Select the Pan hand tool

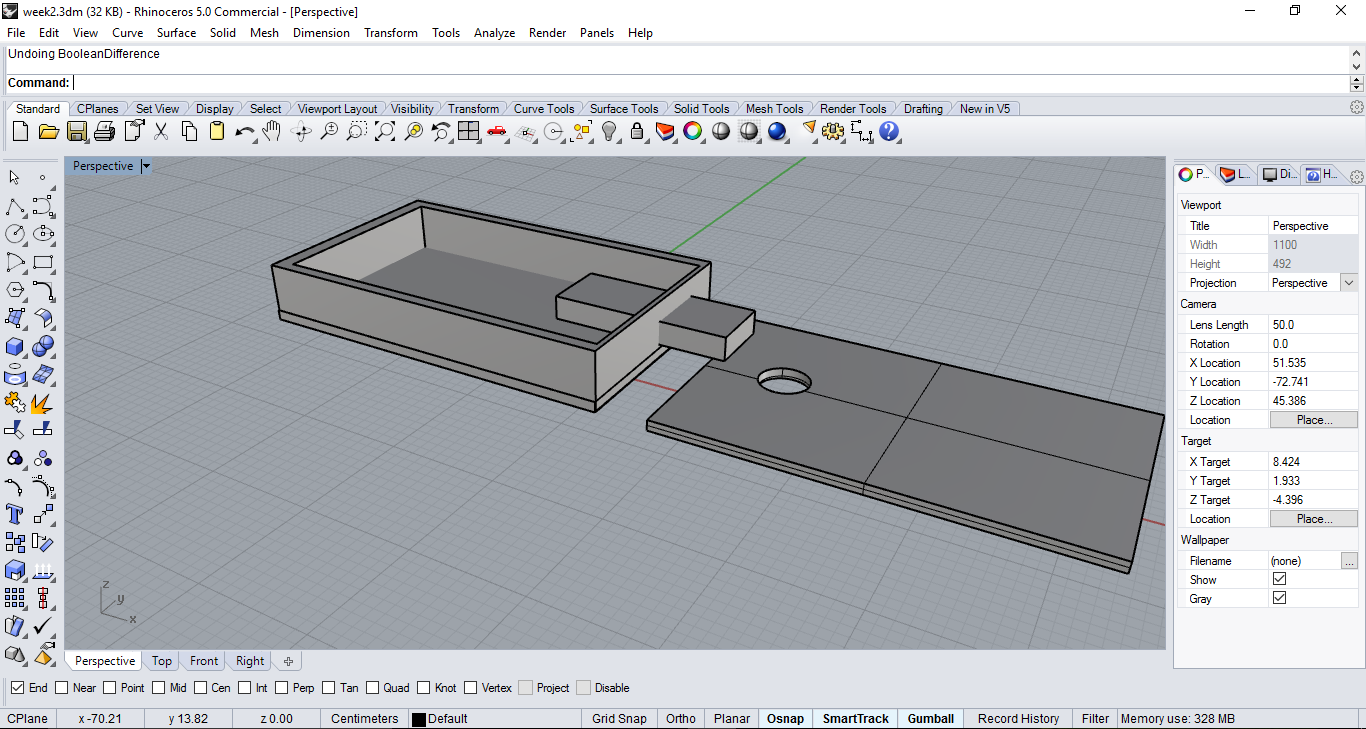[272, 131]
